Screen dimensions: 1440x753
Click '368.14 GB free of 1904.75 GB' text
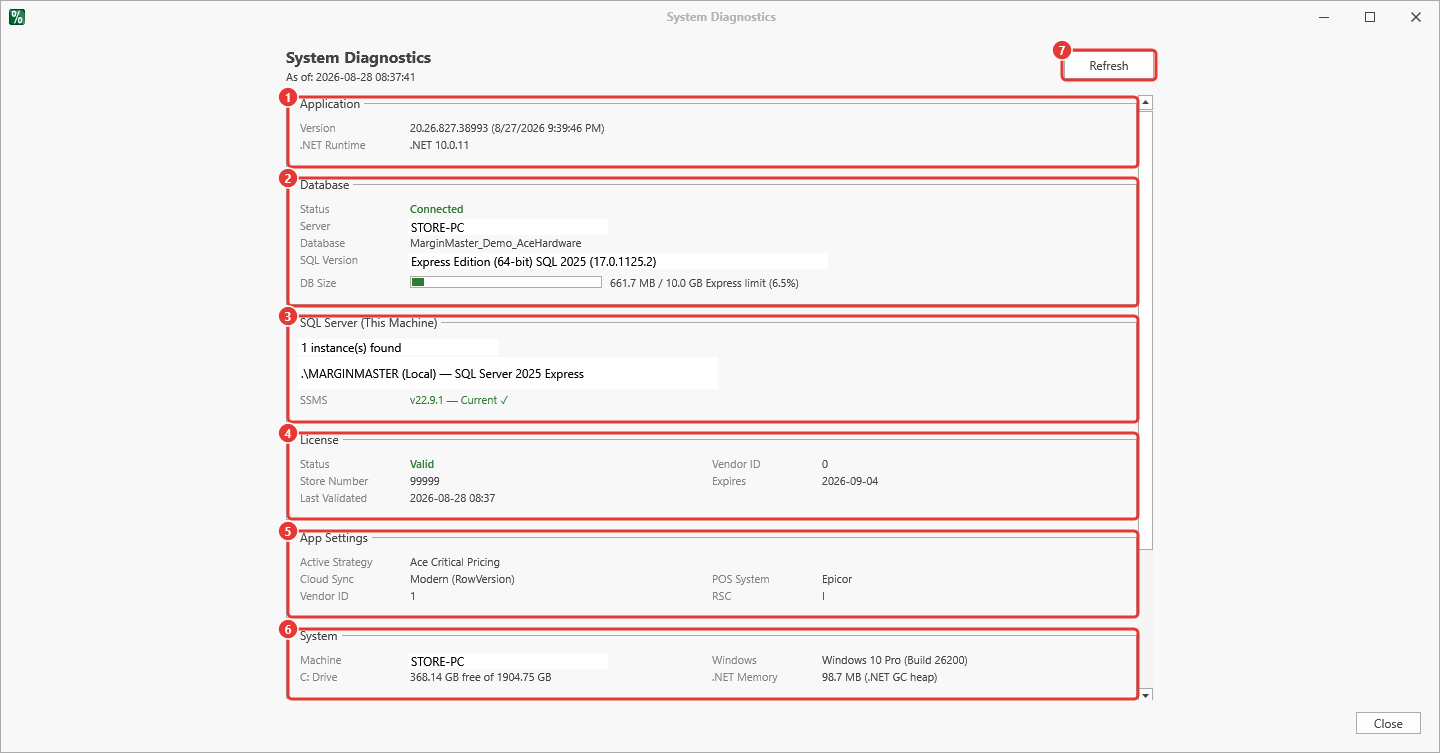480,677
